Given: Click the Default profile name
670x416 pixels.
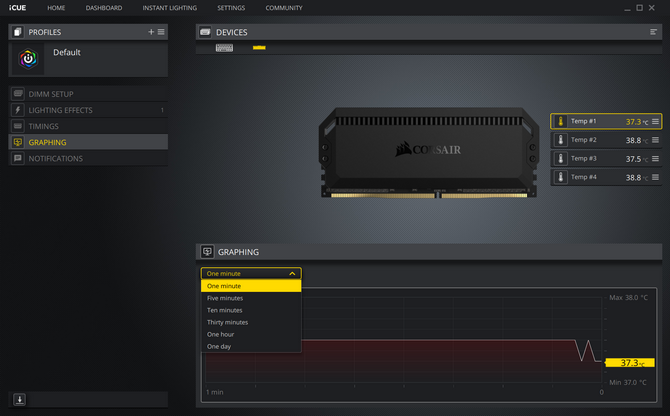Looking at the screenshot, I should pos(67,53).
